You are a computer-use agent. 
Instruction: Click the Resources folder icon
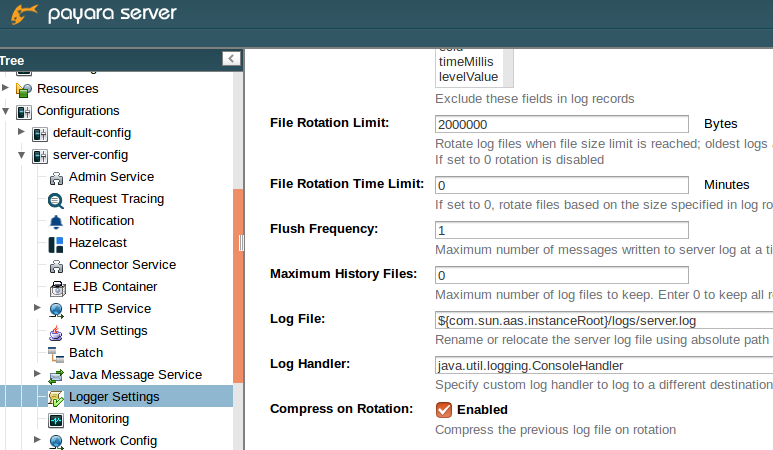24,90
